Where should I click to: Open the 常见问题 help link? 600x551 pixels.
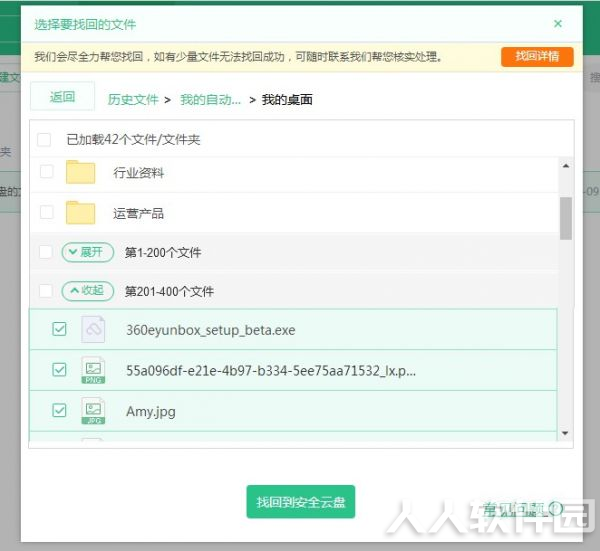click(522, 509)
